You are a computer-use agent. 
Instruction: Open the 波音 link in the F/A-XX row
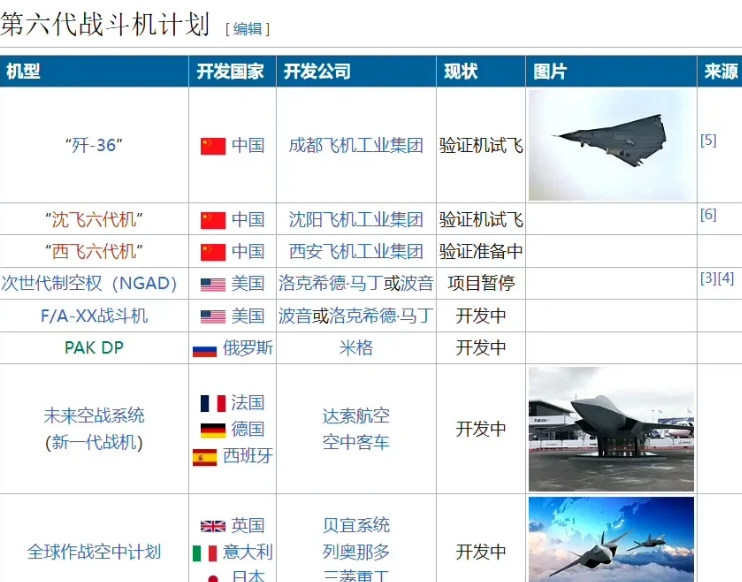point(295,316)
